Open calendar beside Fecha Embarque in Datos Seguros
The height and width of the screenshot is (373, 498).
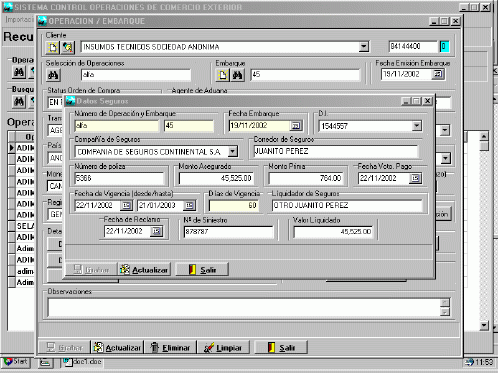(x=296, y=126)
